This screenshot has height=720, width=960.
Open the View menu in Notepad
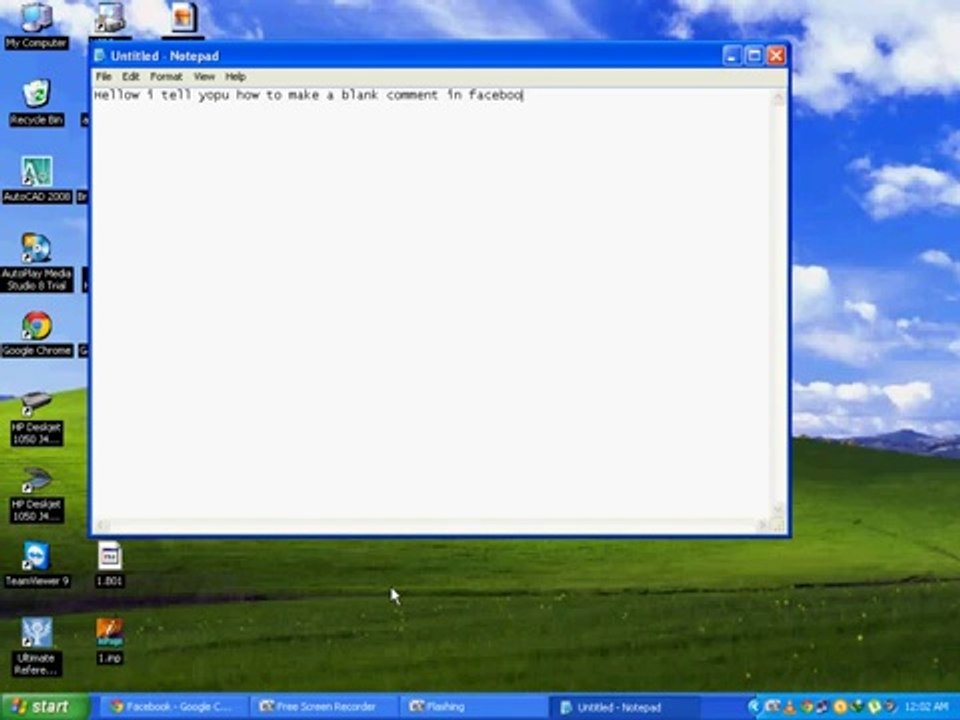(204, 77)
